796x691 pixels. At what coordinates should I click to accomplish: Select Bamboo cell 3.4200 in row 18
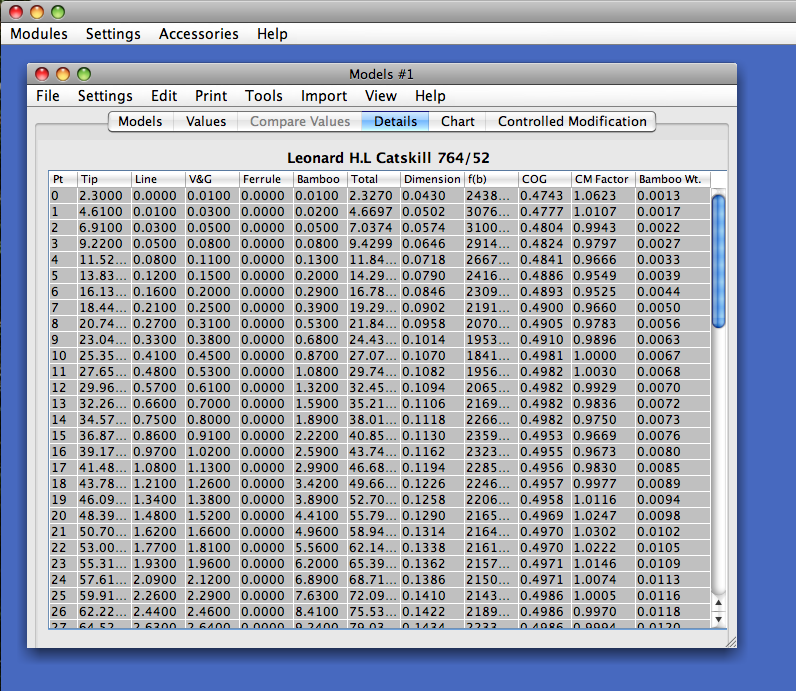tap(320, 483)
